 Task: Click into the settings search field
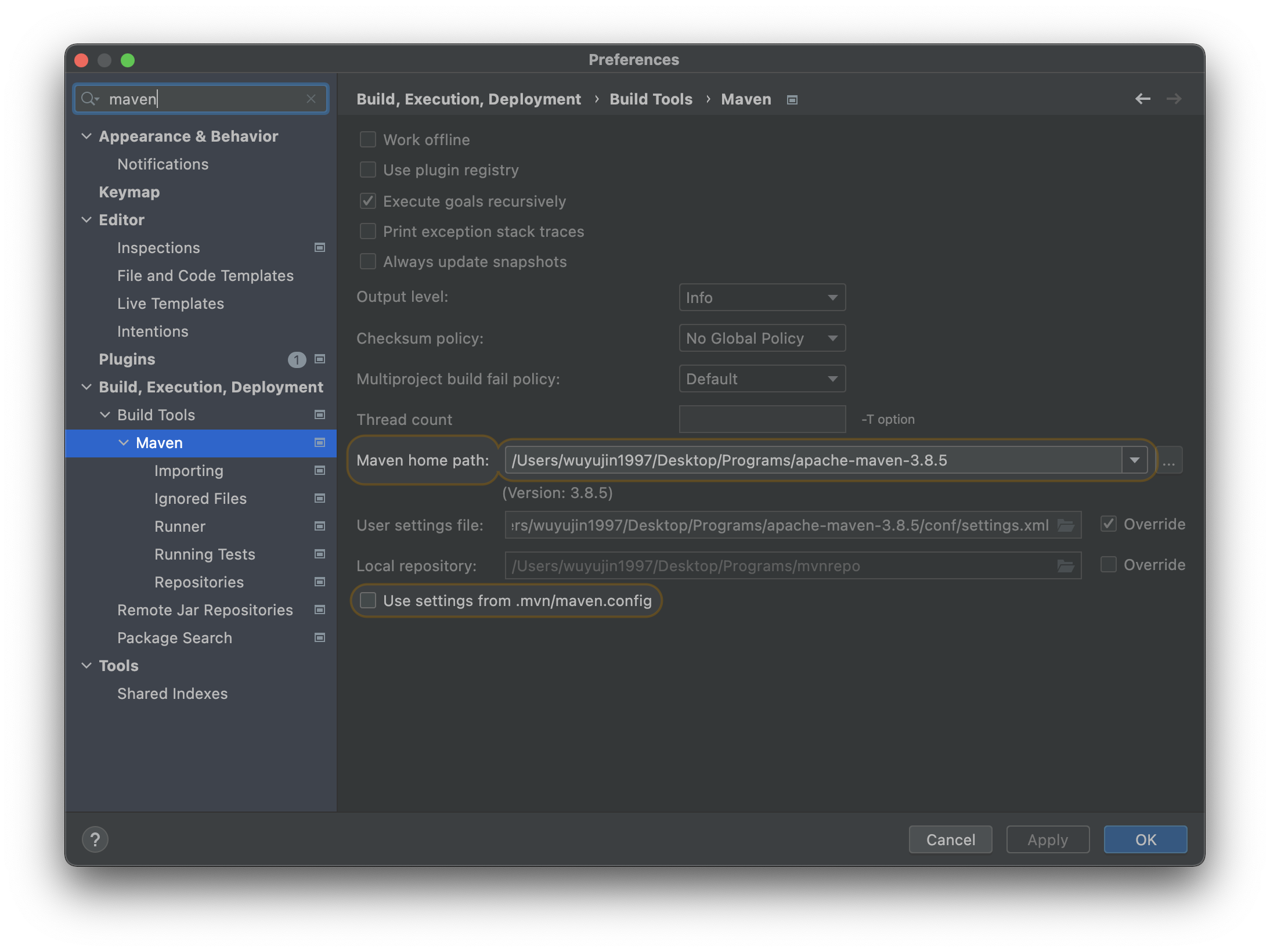(201, 99)
